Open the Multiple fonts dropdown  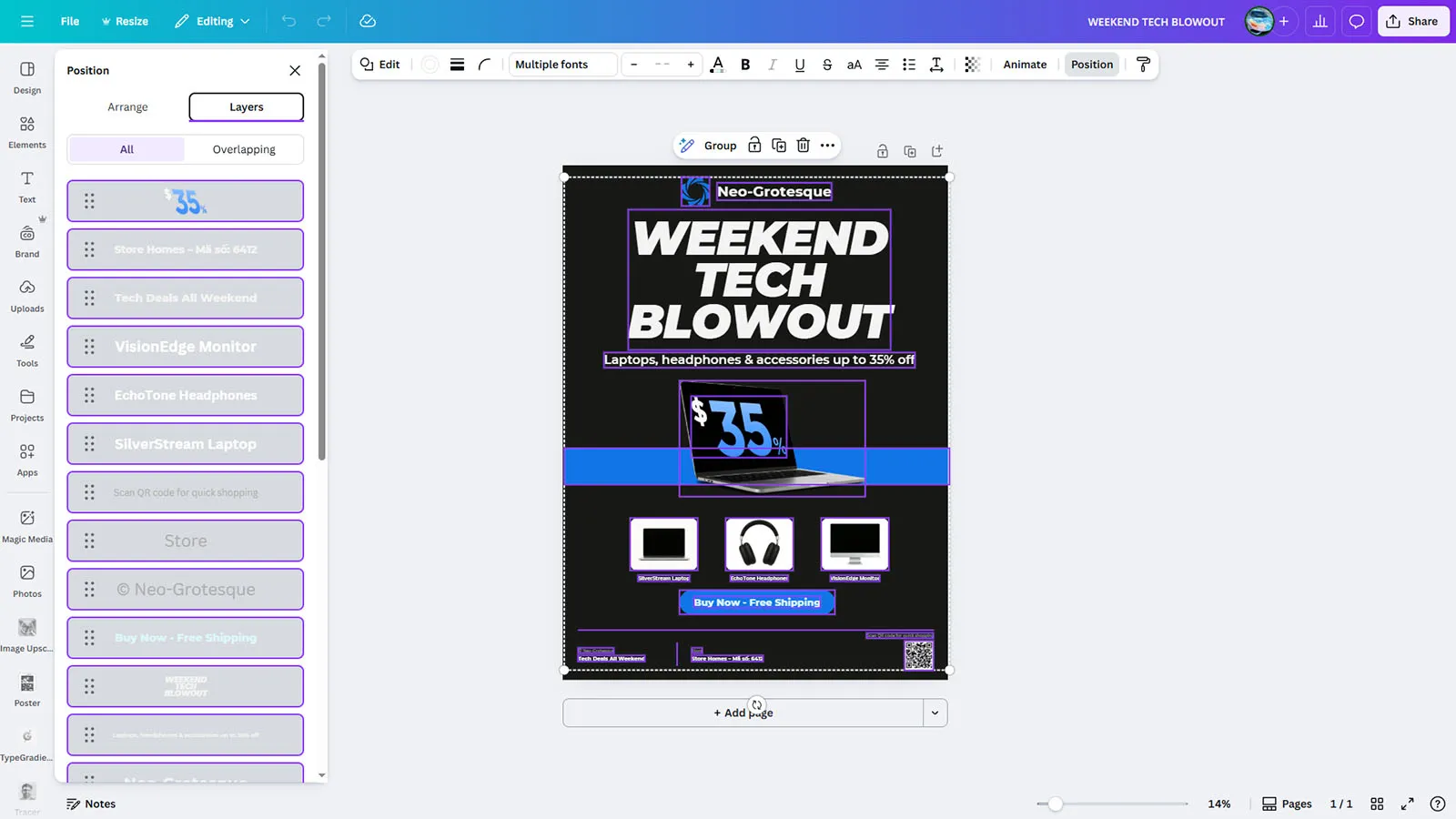point(562,65)
